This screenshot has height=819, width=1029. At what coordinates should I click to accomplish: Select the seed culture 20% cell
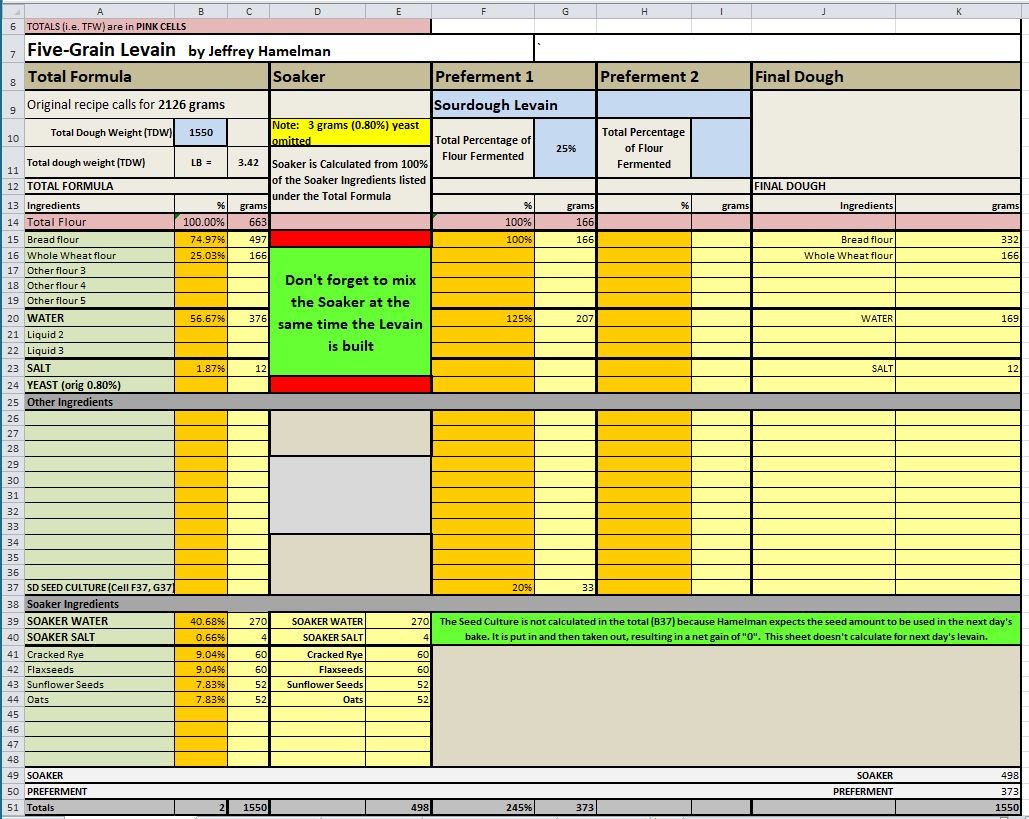483,587
